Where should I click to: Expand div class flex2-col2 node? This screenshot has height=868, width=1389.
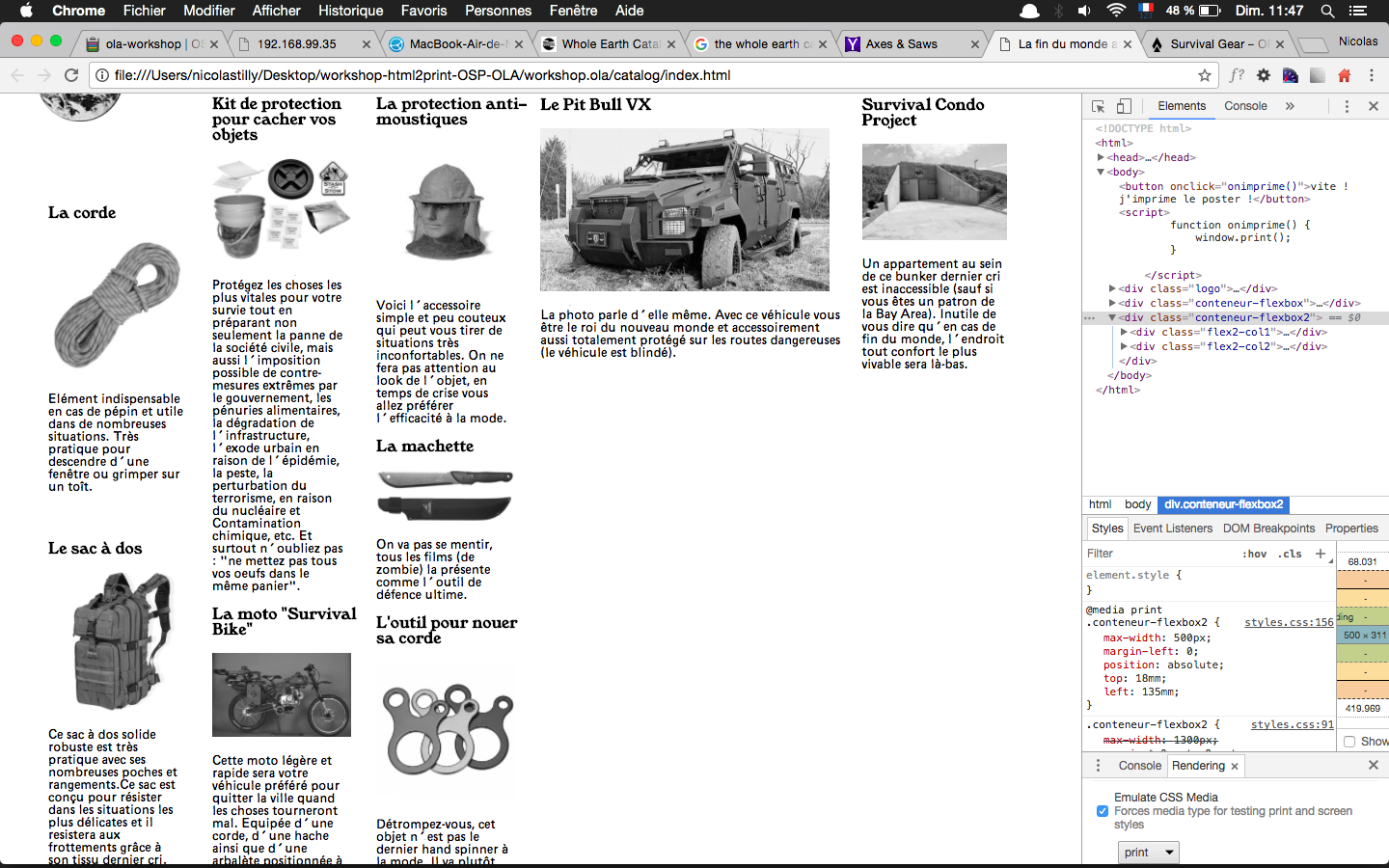tap(1124, 346)
